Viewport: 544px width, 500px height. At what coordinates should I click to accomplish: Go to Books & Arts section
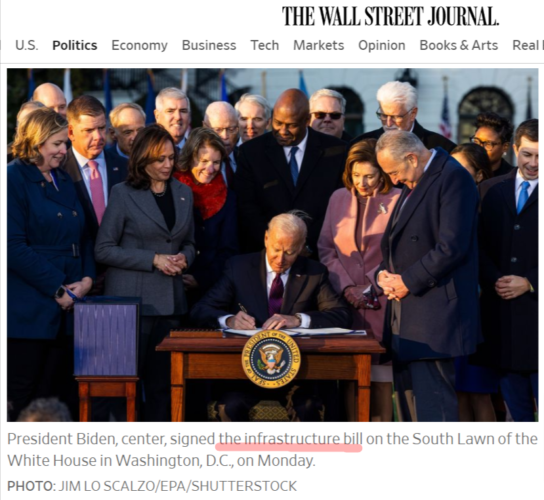(459, 45)
